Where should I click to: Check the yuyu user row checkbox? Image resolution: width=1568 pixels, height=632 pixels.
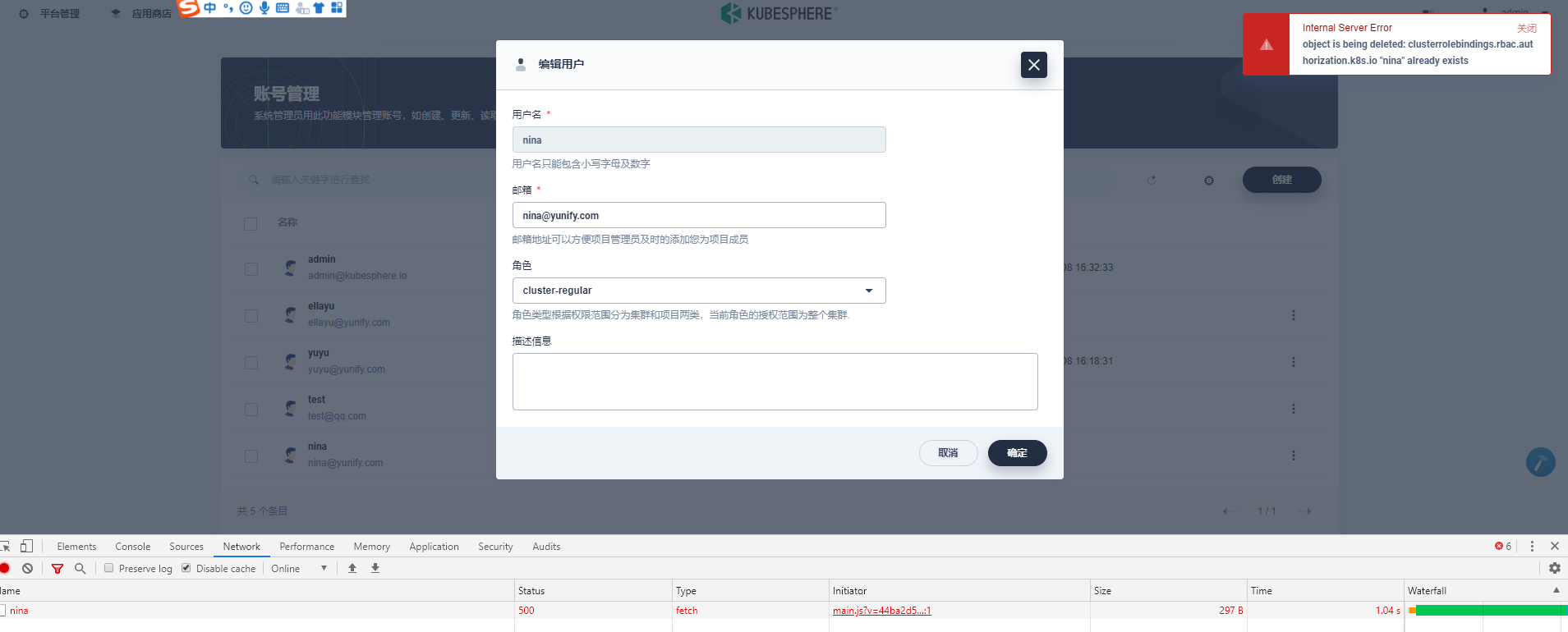point(251,362)
